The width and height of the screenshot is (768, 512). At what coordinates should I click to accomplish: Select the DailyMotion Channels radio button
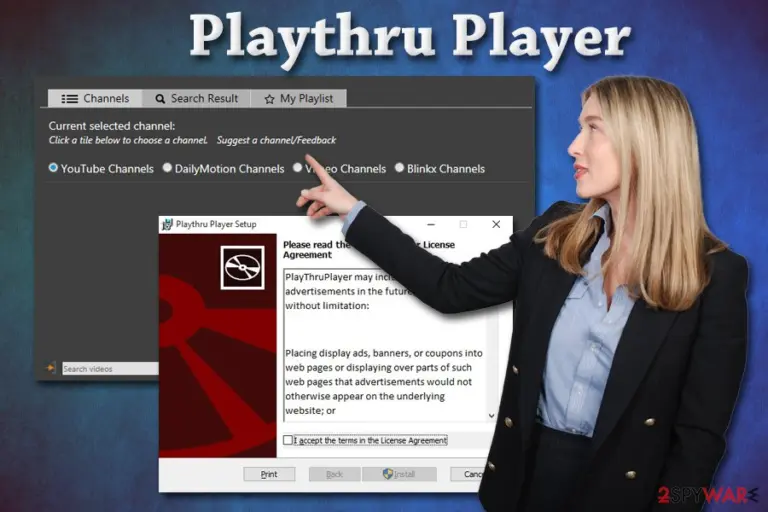(167, 168)
